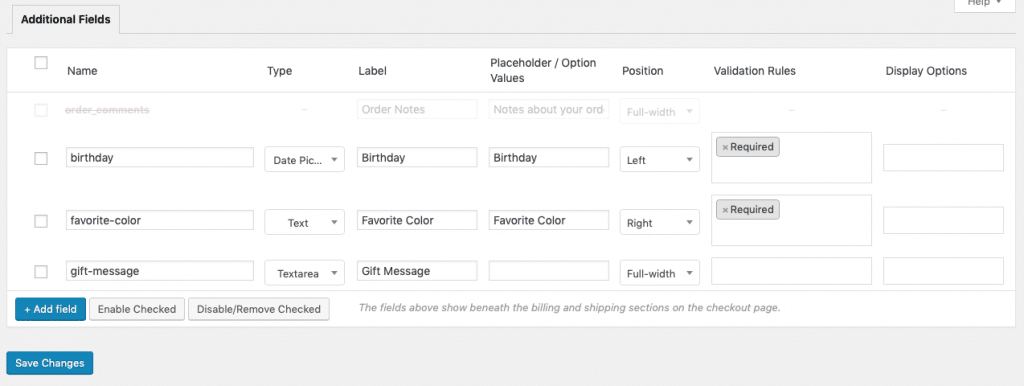The height and width of the screenshot is (386, 1024).
Task: Open Full-width position dropdown for gift-message
Action: (660, 273)
